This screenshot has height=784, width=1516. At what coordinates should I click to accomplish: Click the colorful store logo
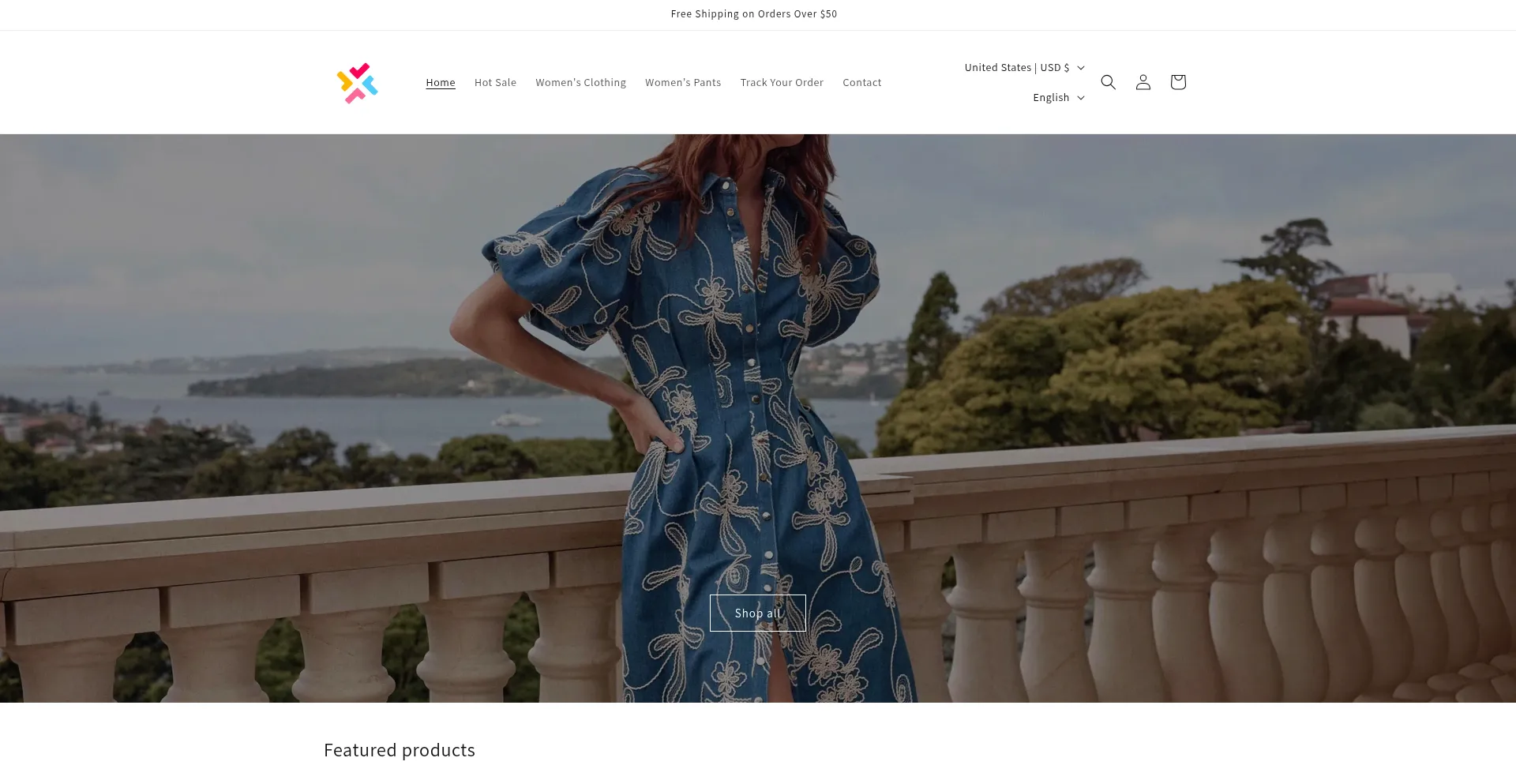357,83
